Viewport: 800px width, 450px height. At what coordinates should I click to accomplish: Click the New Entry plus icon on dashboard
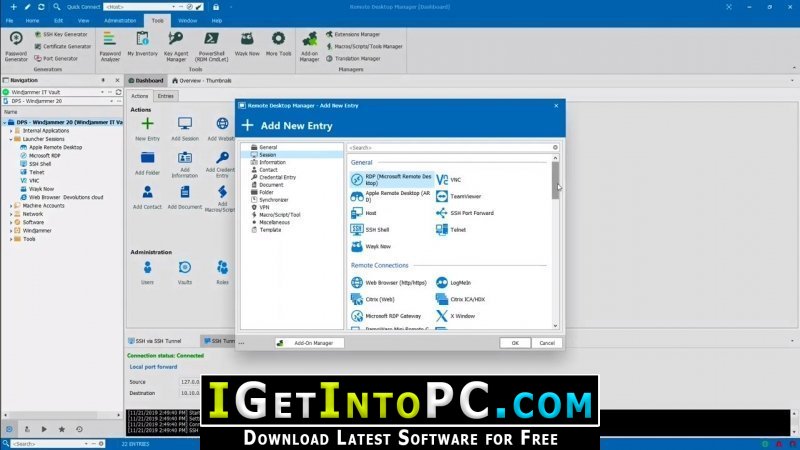click(x=147, y=124)
